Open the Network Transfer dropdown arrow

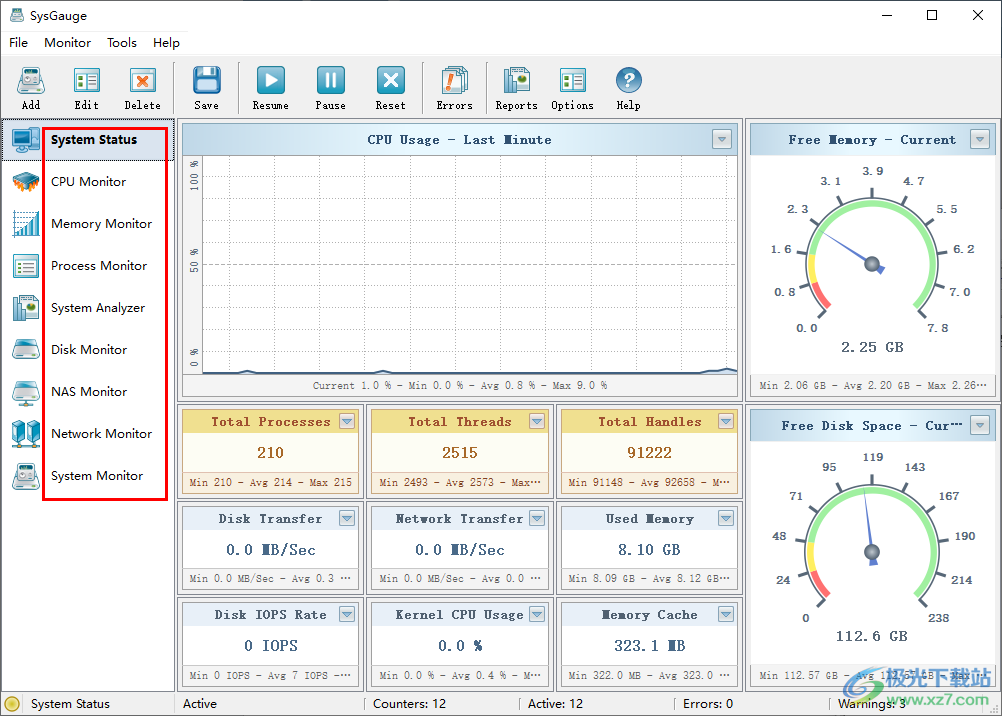537,518
